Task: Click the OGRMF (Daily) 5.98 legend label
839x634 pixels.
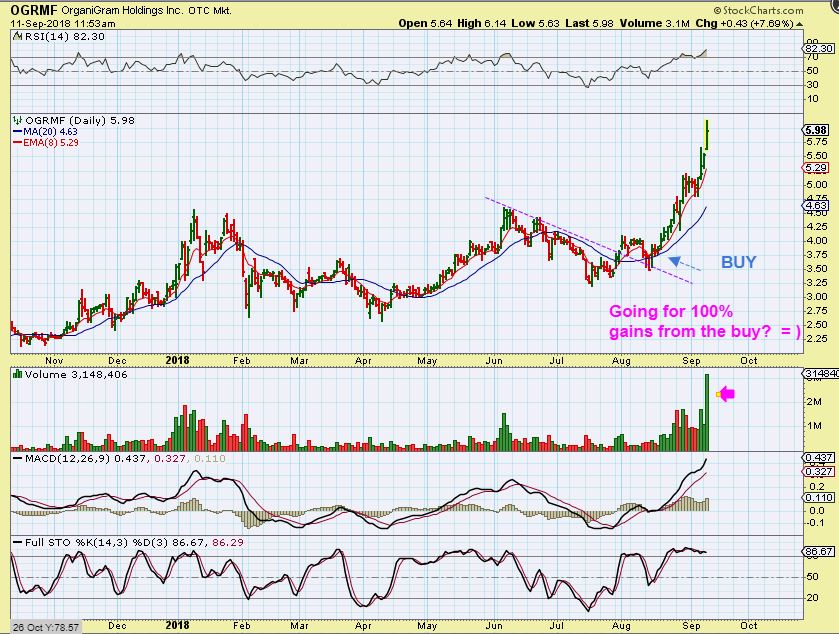Action: pyautogui.click(x=80, y=120)
